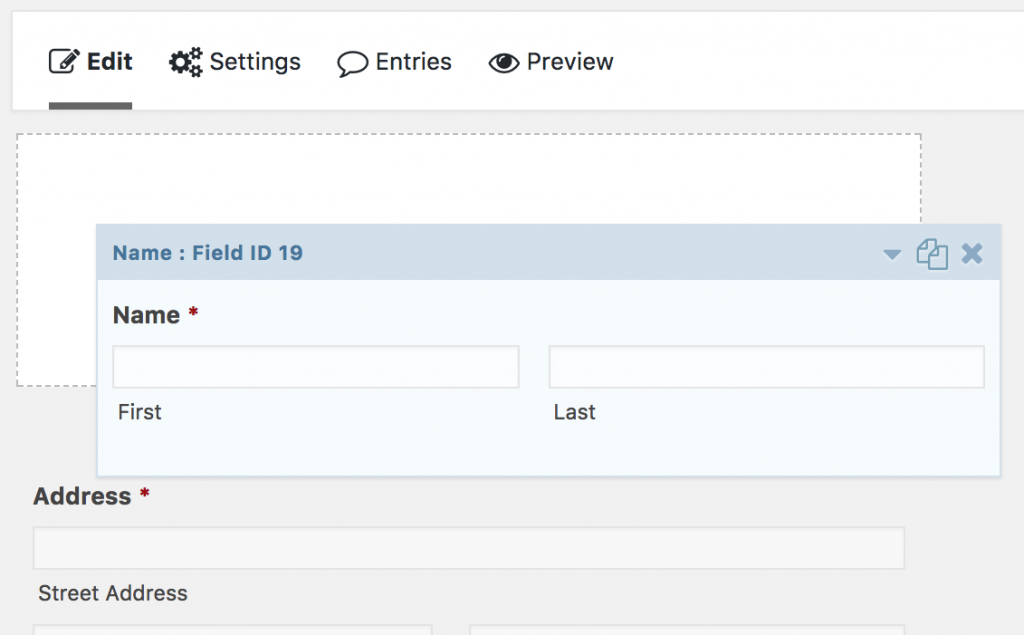Click the eye icon beside Preview
This screenshot has height=635, width=1024.
tap(504, 63)
